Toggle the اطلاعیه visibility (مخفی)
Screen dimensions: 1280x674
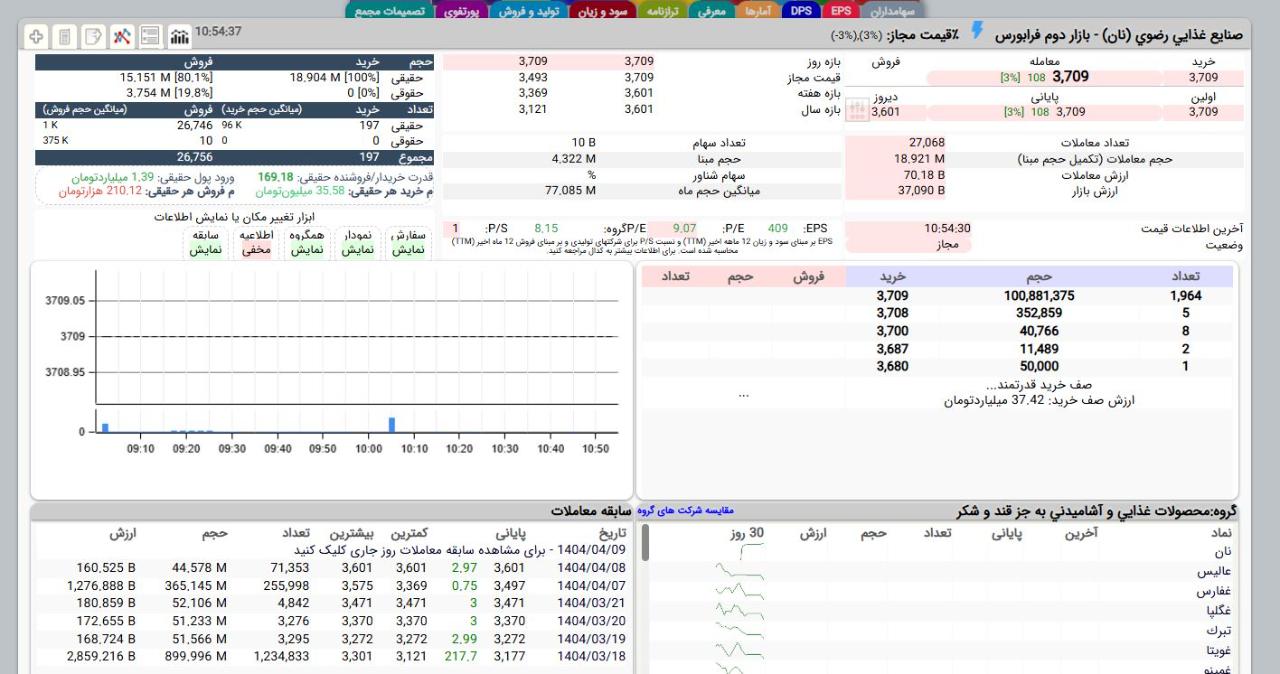point(257,243)
